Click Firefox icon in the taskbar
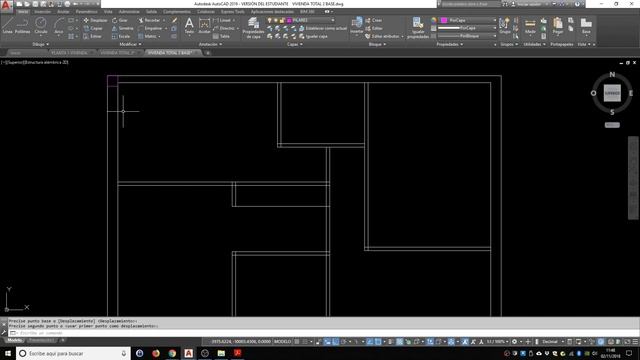The image size is (640, 360). coord(156,353)
